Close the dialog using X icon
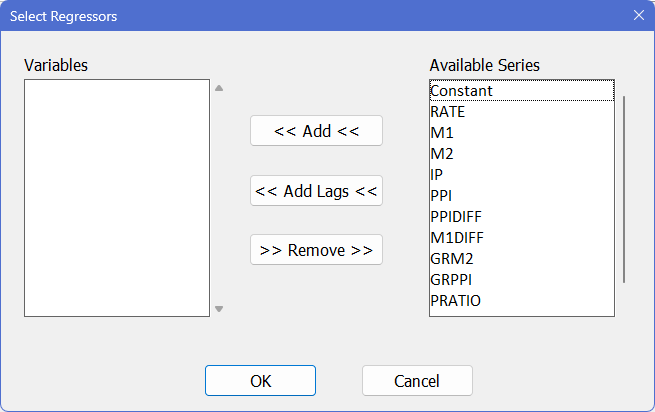Screen dimensions: 655x412 [x=639, y=15]
